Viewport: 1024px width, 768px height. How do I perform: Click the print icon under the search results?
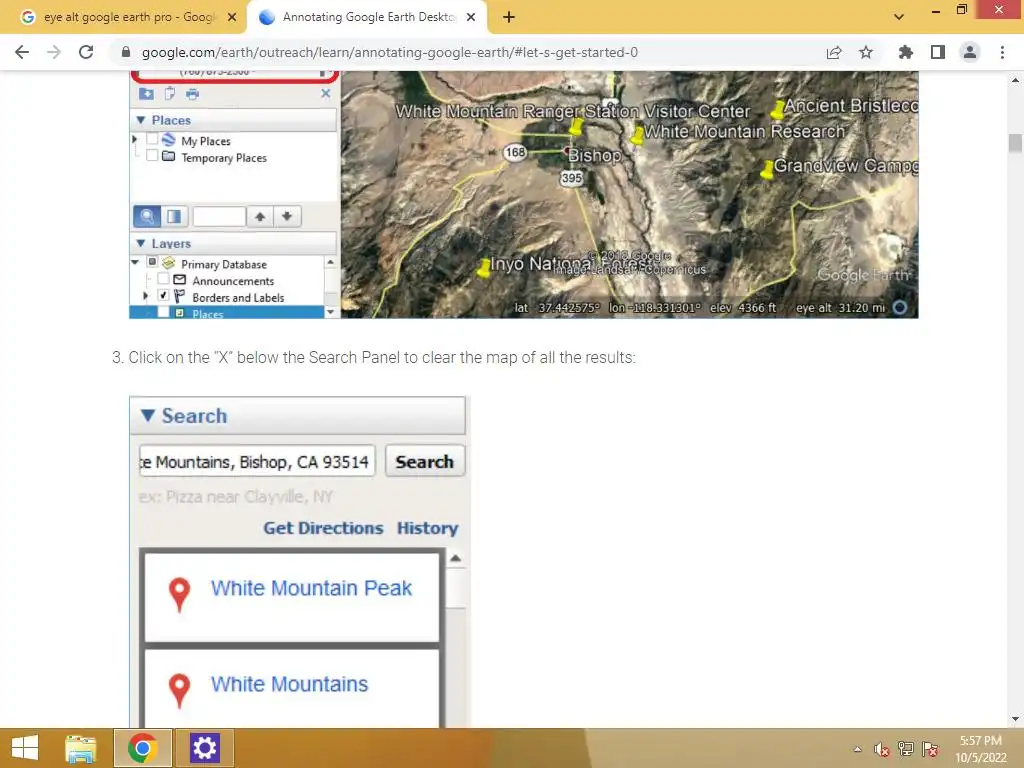pos(192,94)
